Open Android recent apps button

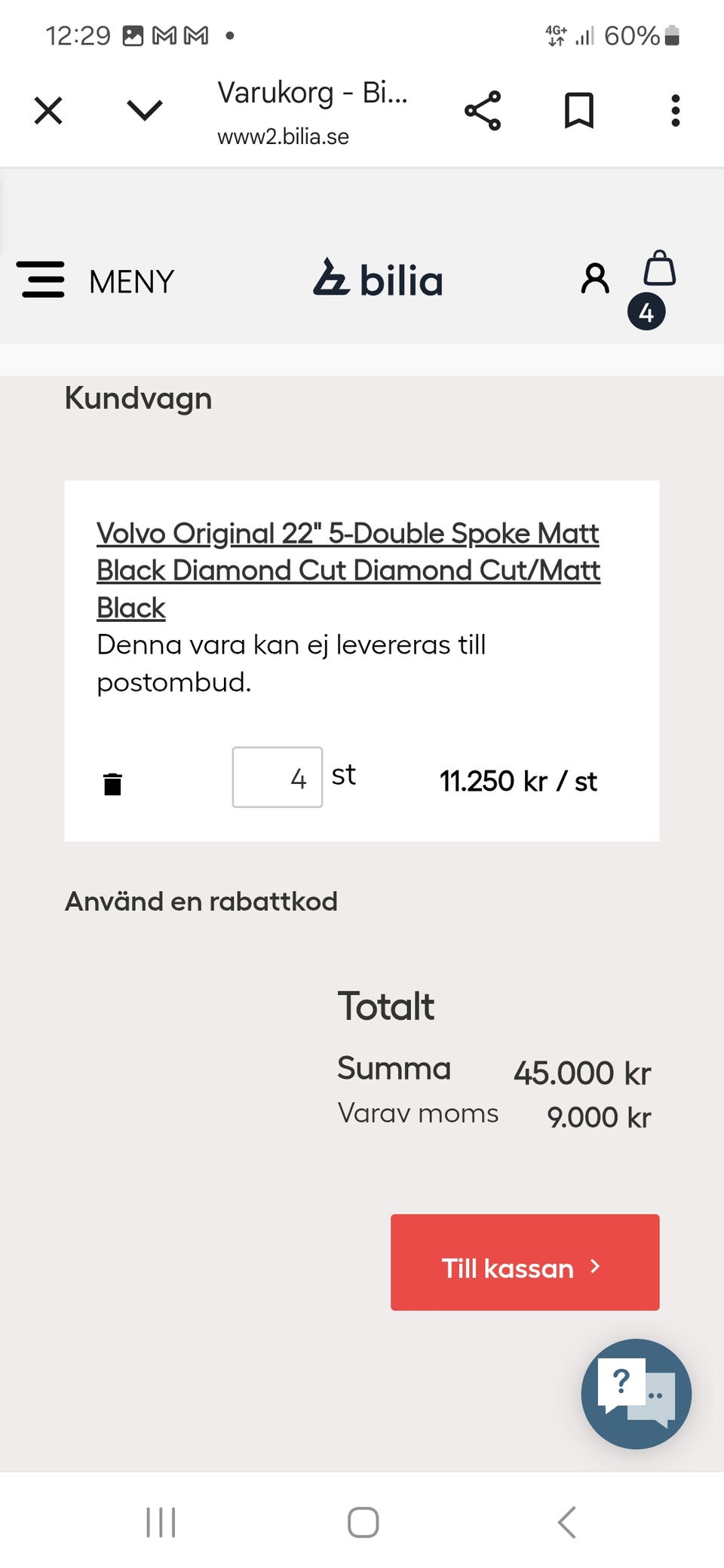161,1522
